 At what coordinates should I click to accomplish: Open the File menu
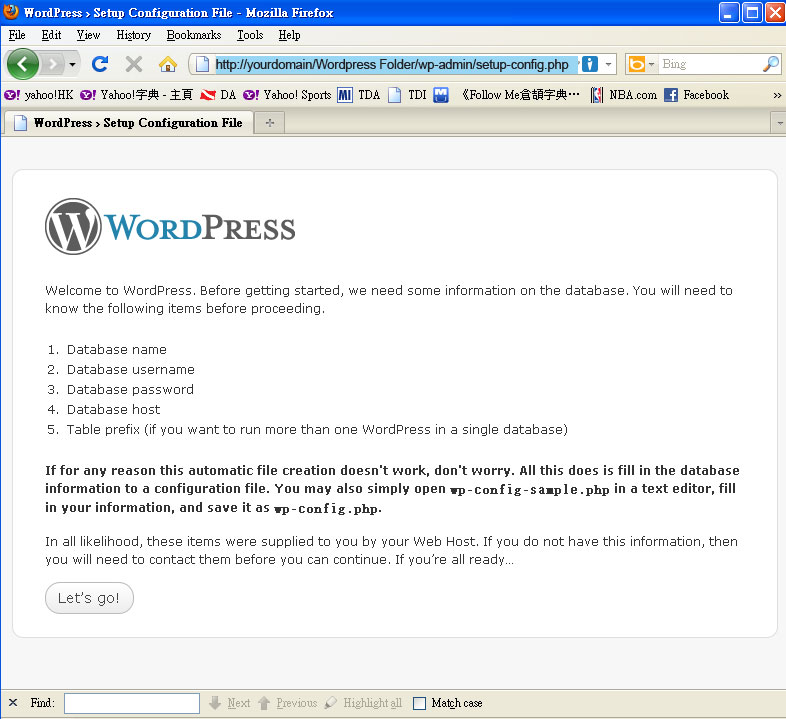click(x=17, y=35)
